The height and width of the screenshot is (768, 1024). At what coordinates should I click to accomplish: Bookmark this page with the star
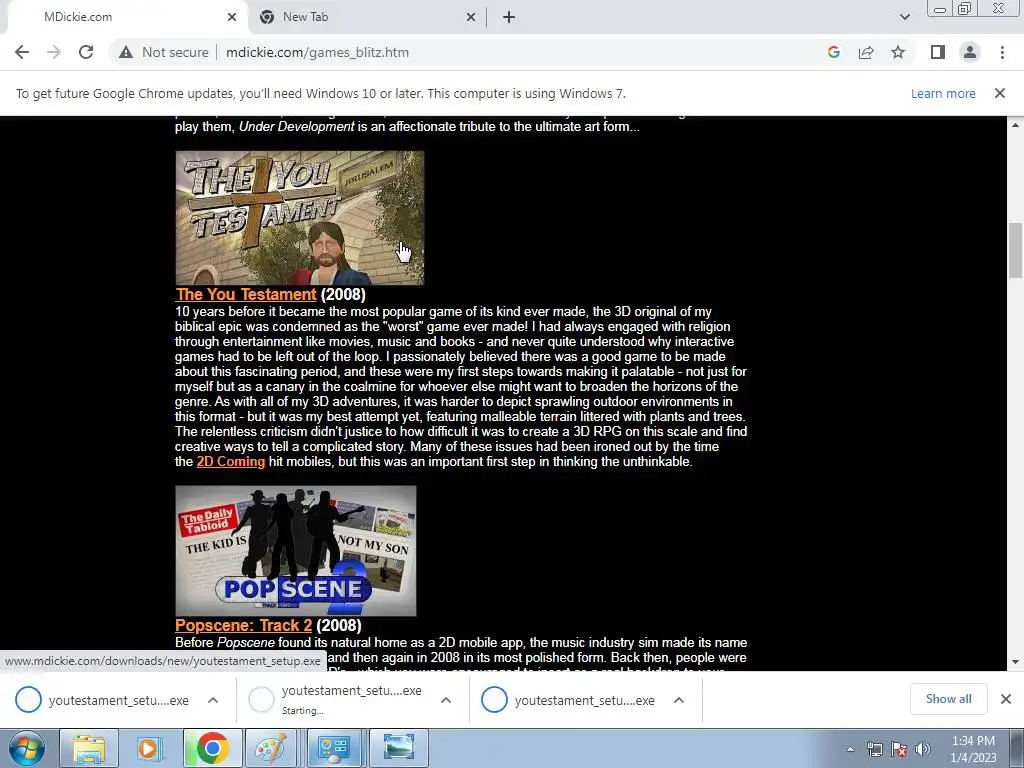point(898,52)
